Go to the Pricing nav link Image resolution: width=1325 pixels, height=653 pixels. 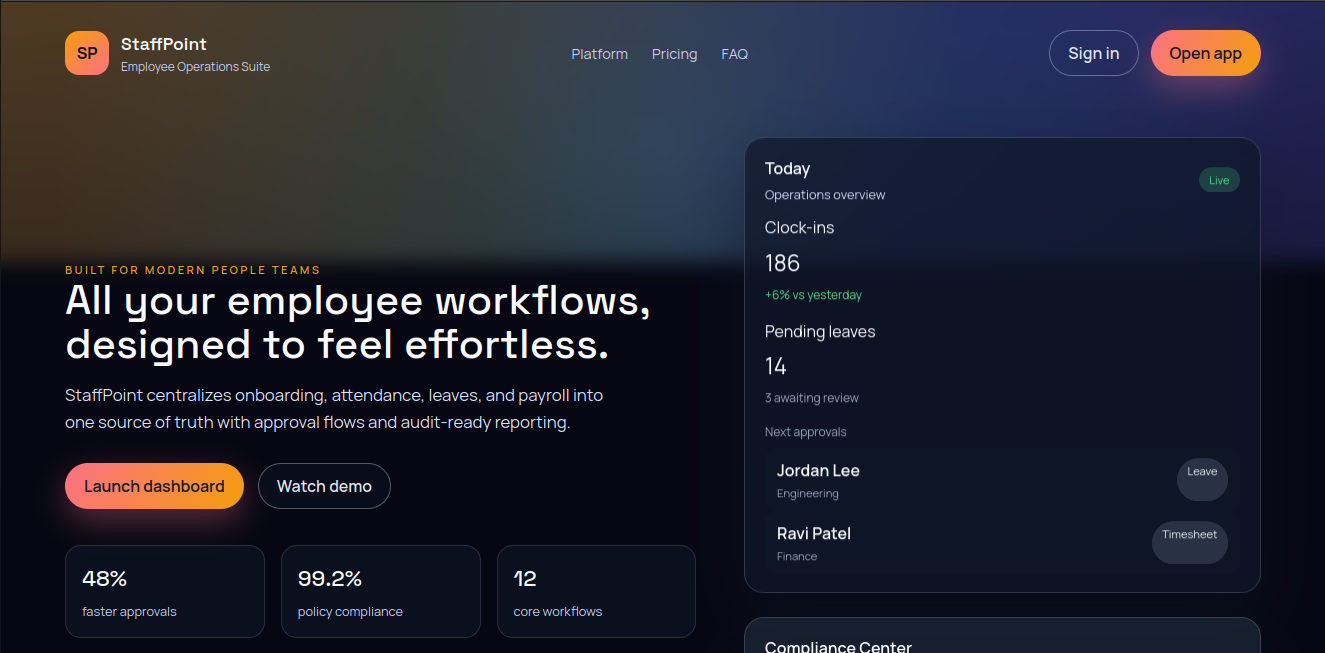coord(674,54)
